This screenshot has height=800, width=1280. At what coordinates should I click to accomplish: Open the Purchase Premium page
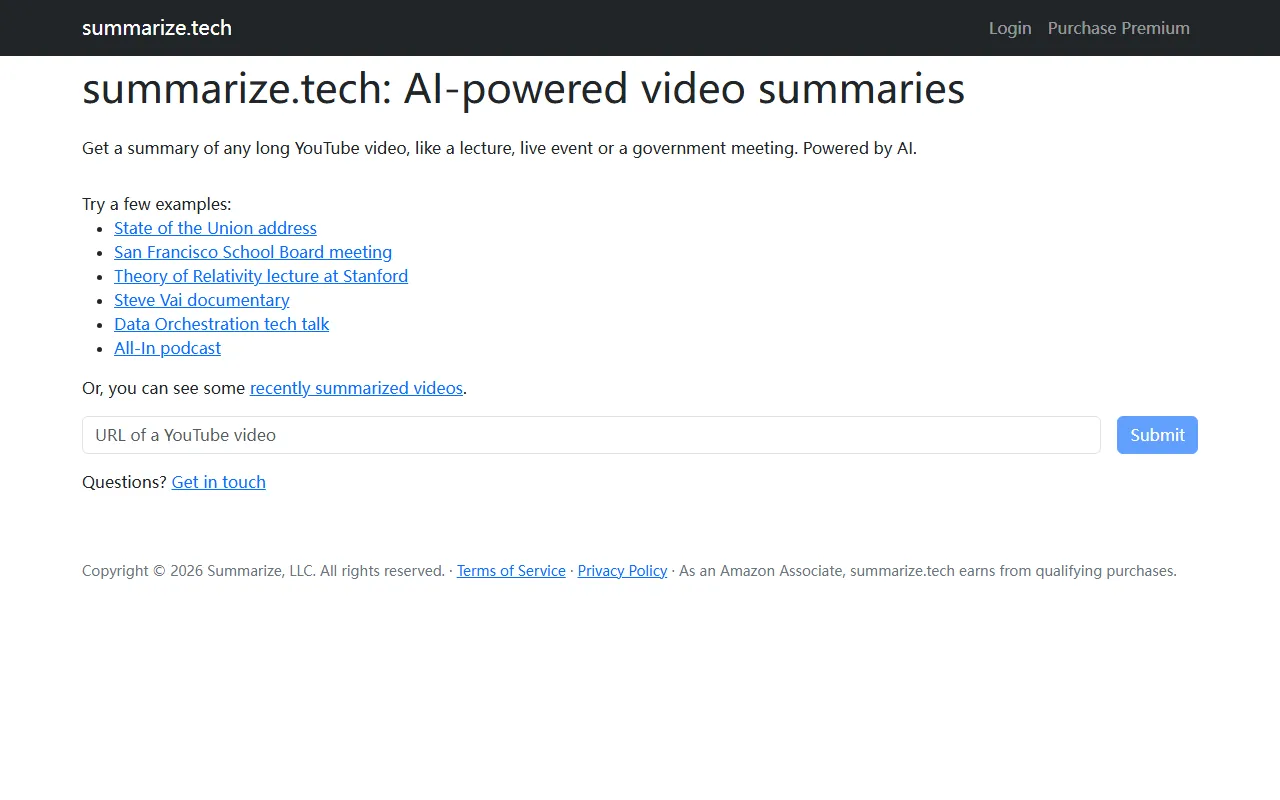1118,28
